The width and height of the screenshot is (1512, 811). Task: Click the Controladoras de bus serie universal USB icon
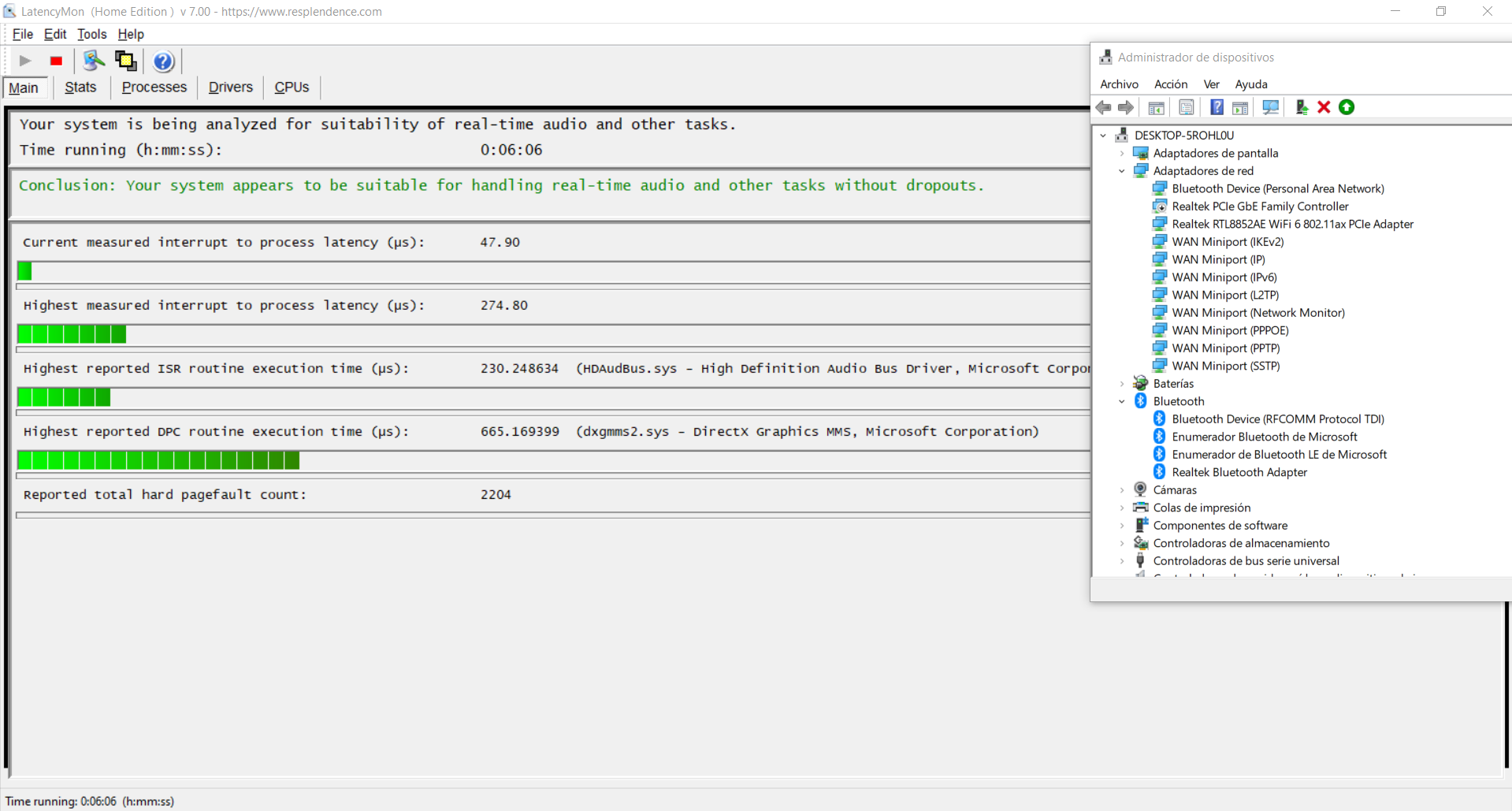pos(1140,560)
